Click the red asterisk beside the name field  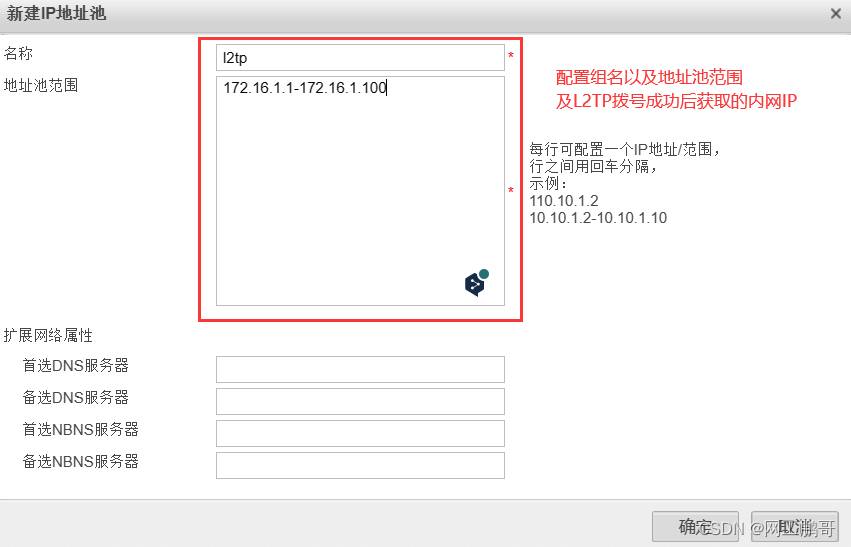[x=511, y=55]
